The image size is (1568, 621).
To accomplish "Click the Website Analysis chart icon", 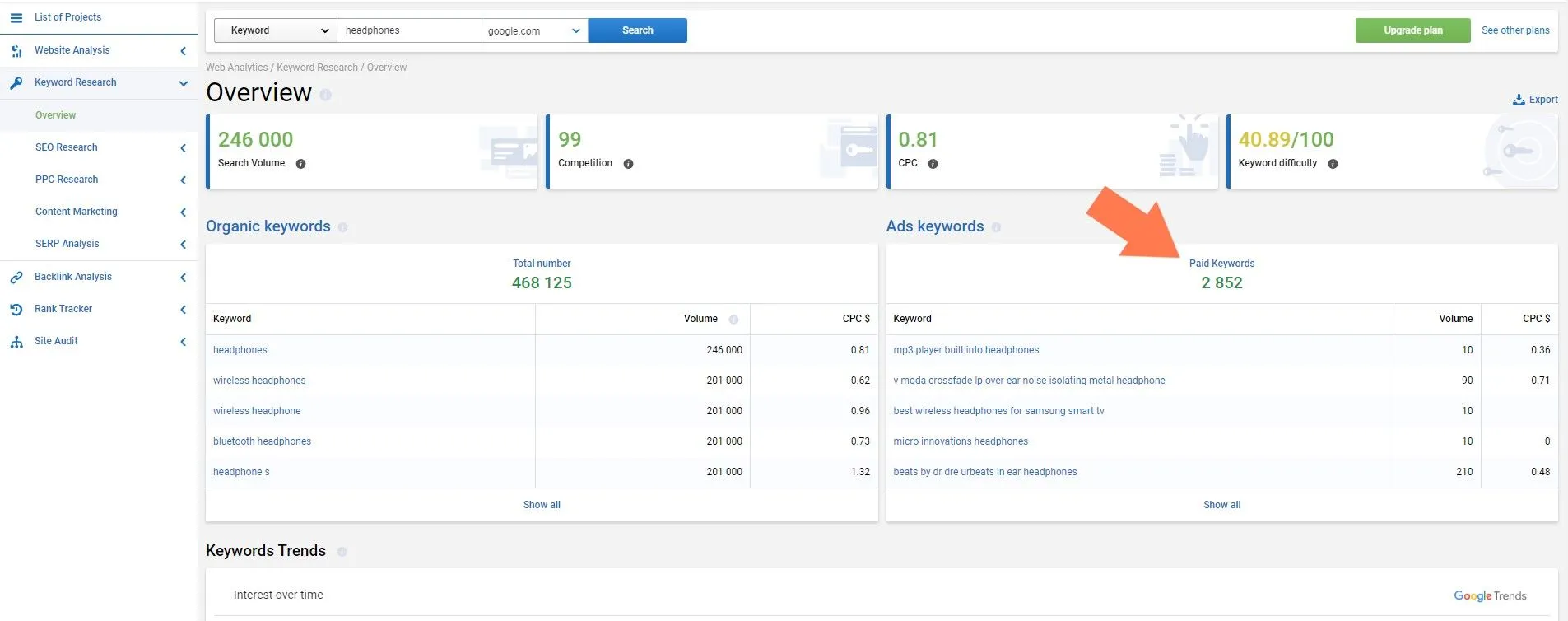I will pyautogui.click(x=16, y=51).
